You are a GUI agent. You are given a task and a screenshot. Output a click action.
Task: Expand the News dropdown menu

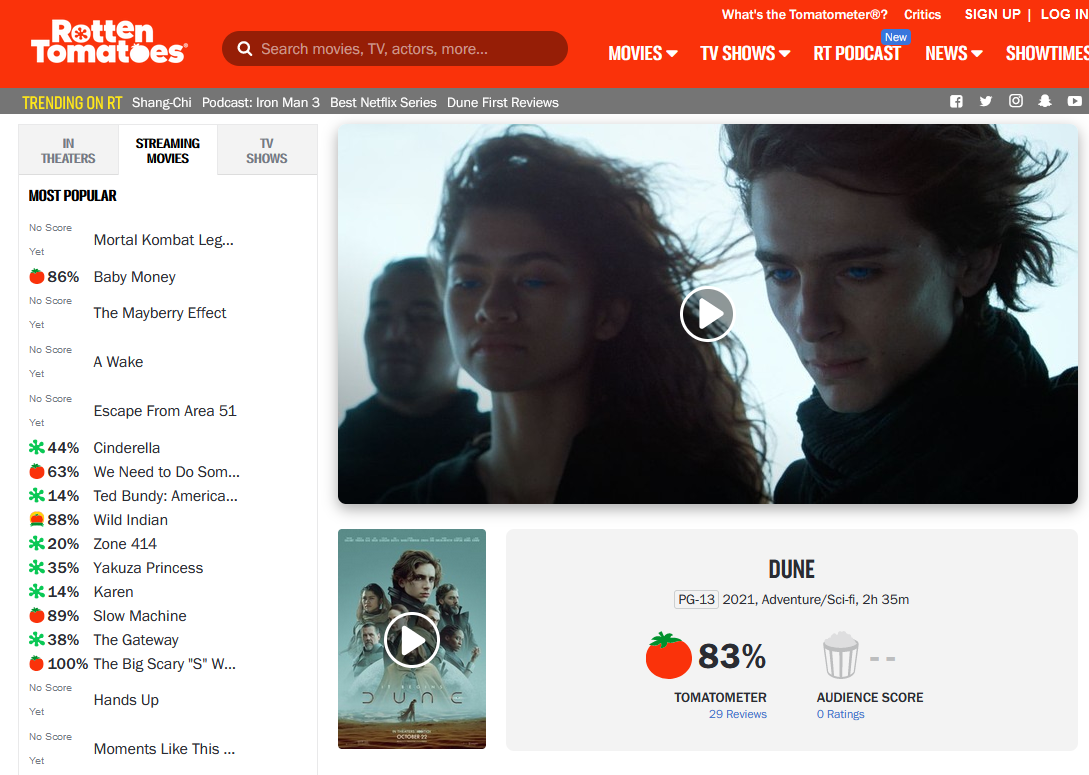(x=954, y=53)
